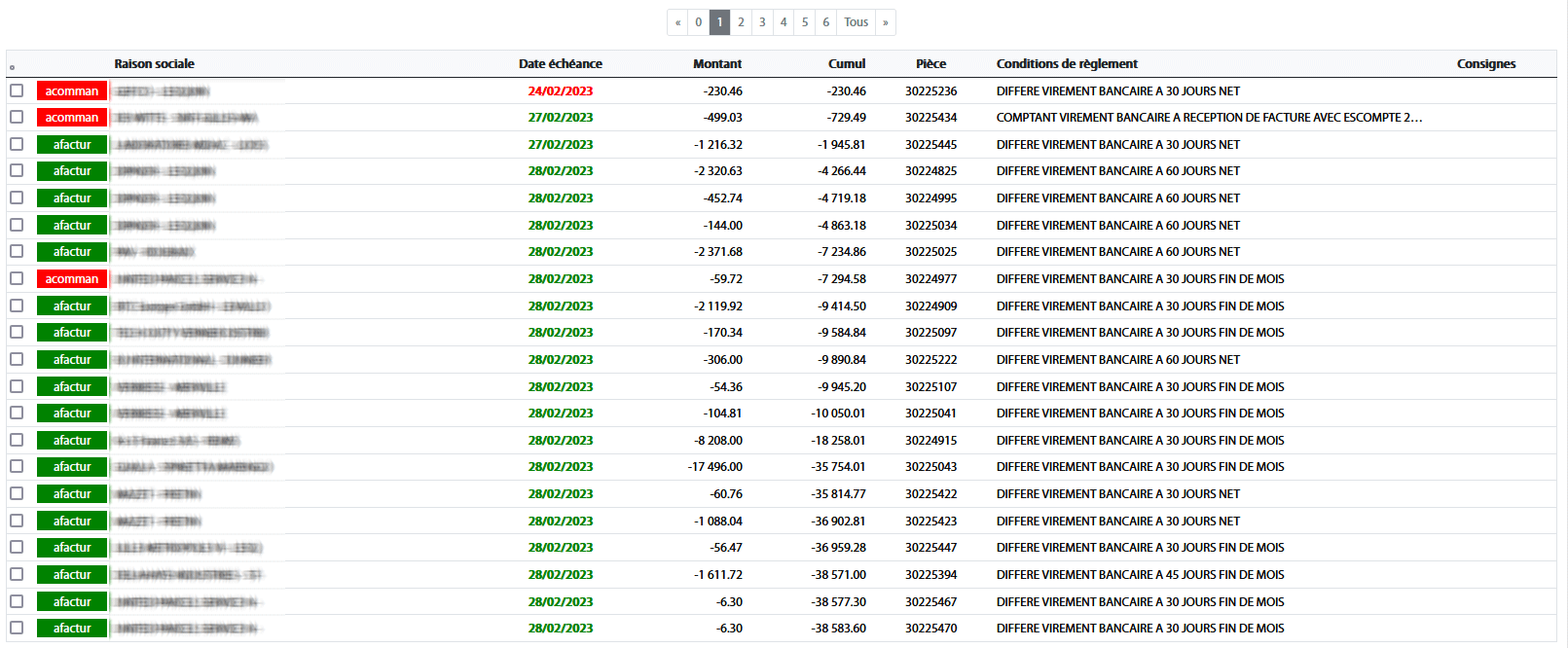Jump to page 2 of the list

click(x=741, y=22)
